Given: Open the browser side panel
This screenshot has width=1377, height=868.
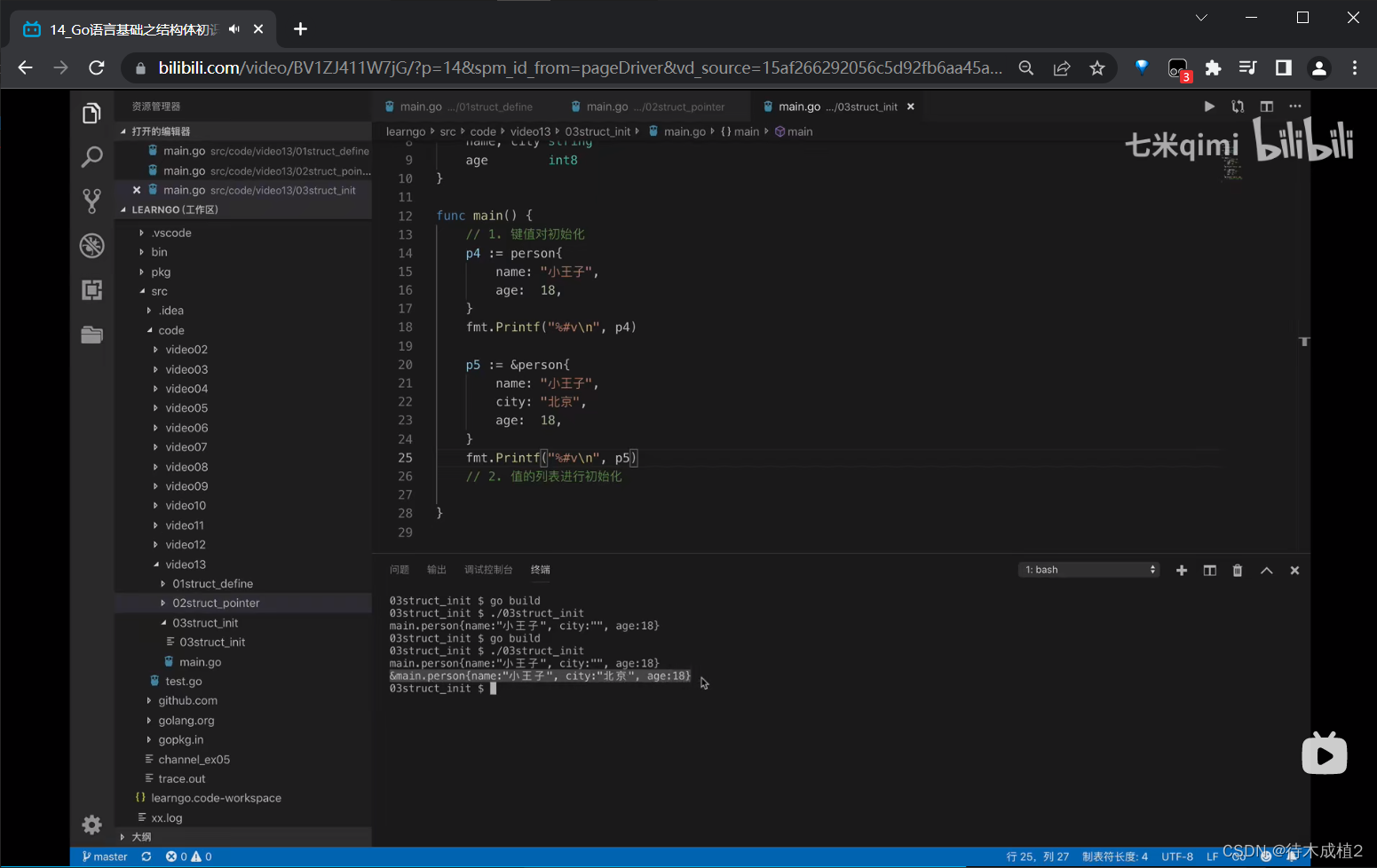Looking at the screenshot, I should click(1284, 67).
